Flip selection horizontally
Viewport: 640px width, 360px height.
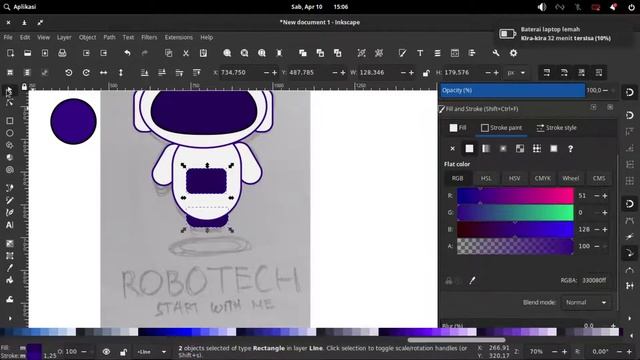tap(104, 73)
